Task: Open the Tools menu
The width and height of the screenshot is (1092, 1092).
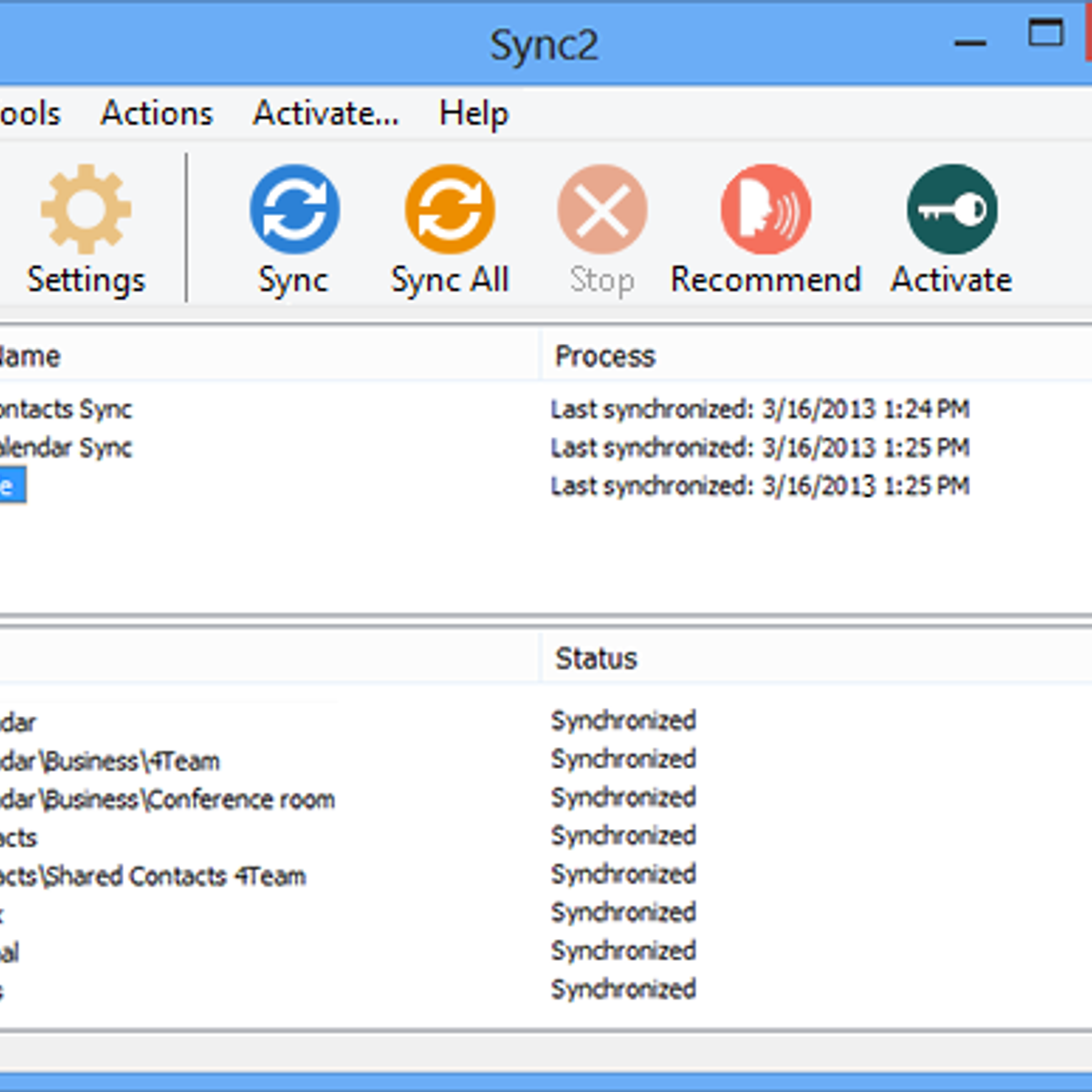Action: point(29,114)
